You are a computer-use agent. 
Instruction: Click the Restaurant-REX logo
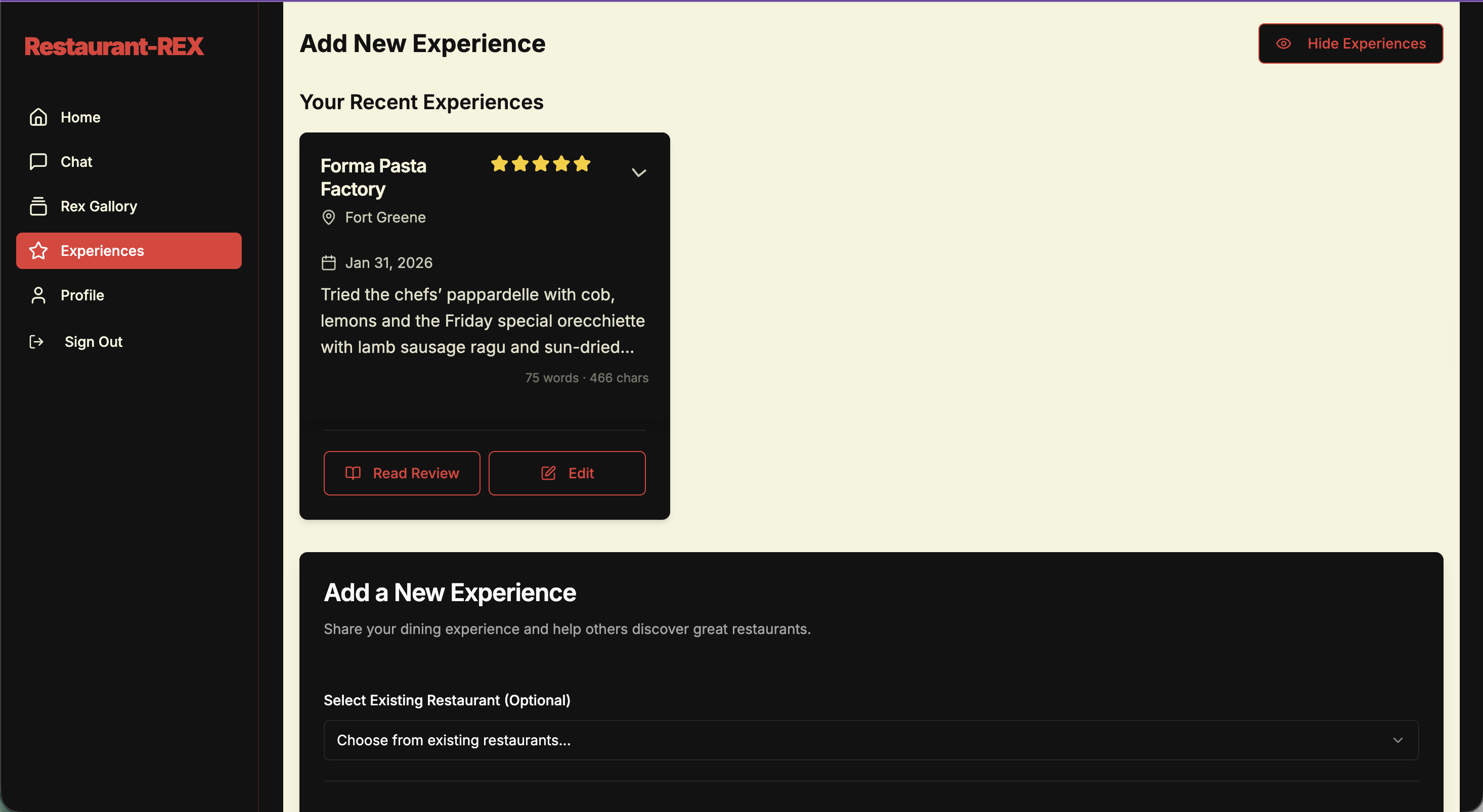point(115,46)
